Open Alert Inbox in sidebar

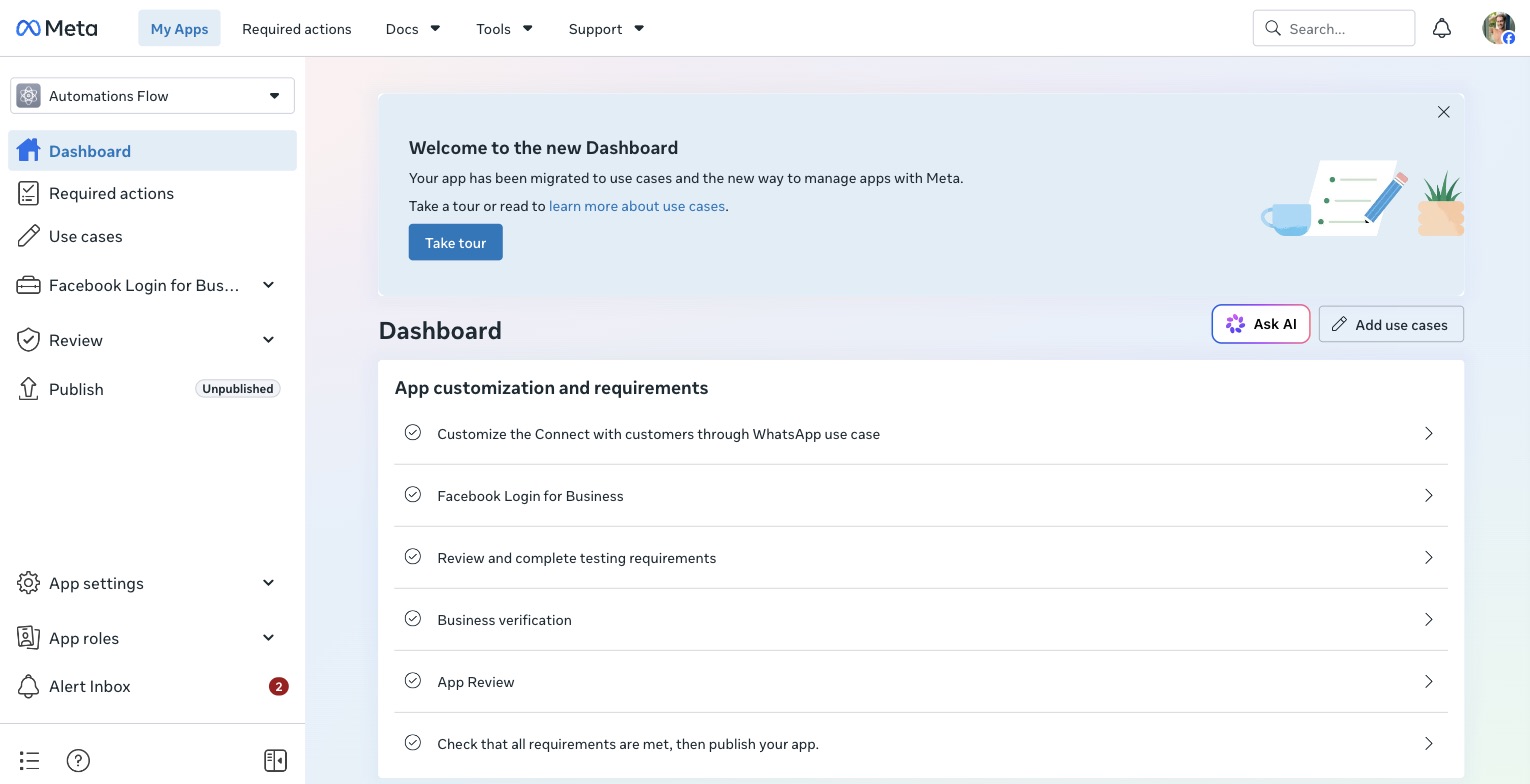click(x=152, y=686)
